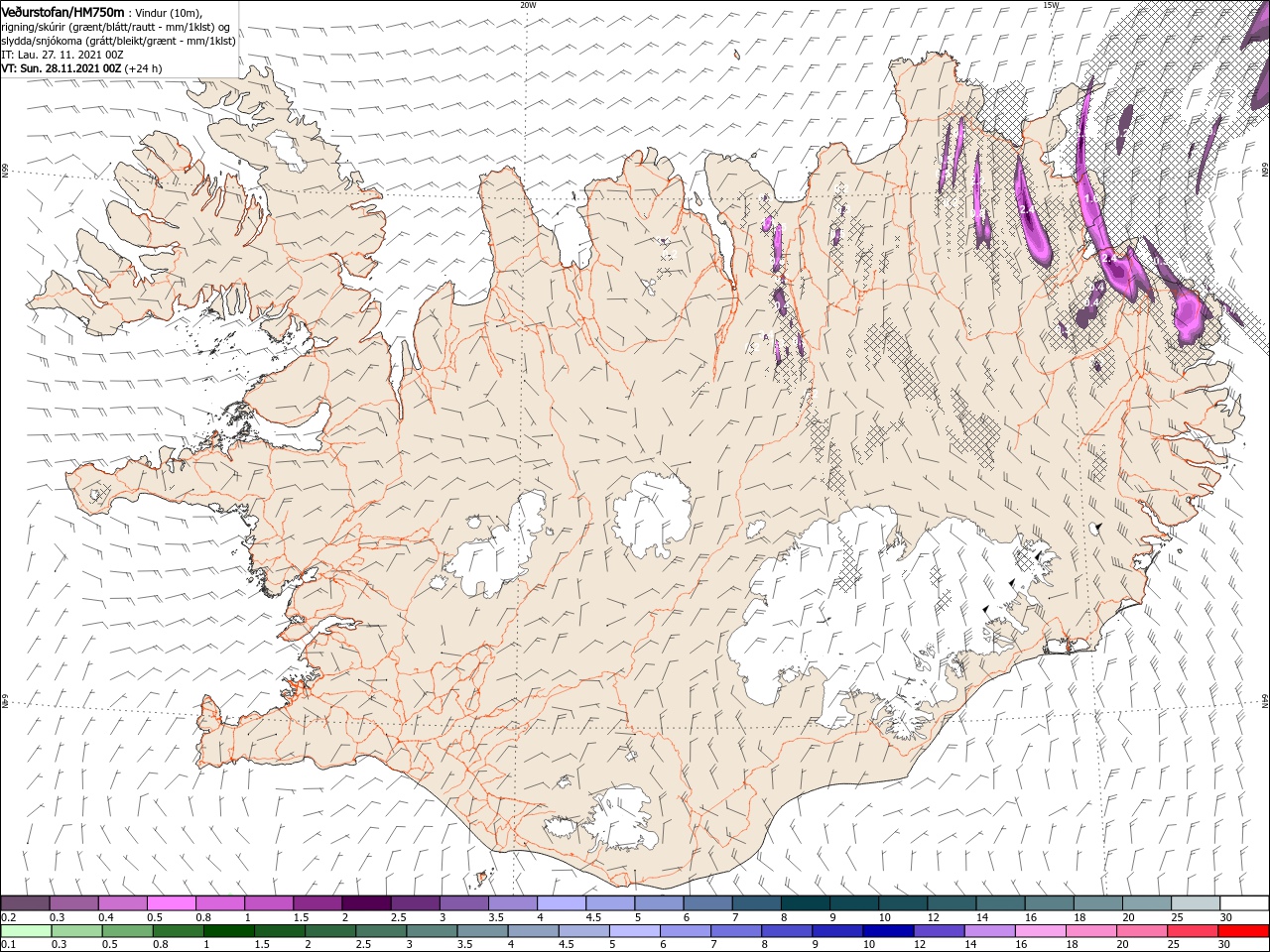Pick the 20 grey swatch in upper scale
The image size is (1270, 952).
click(x=1146, y=902)
